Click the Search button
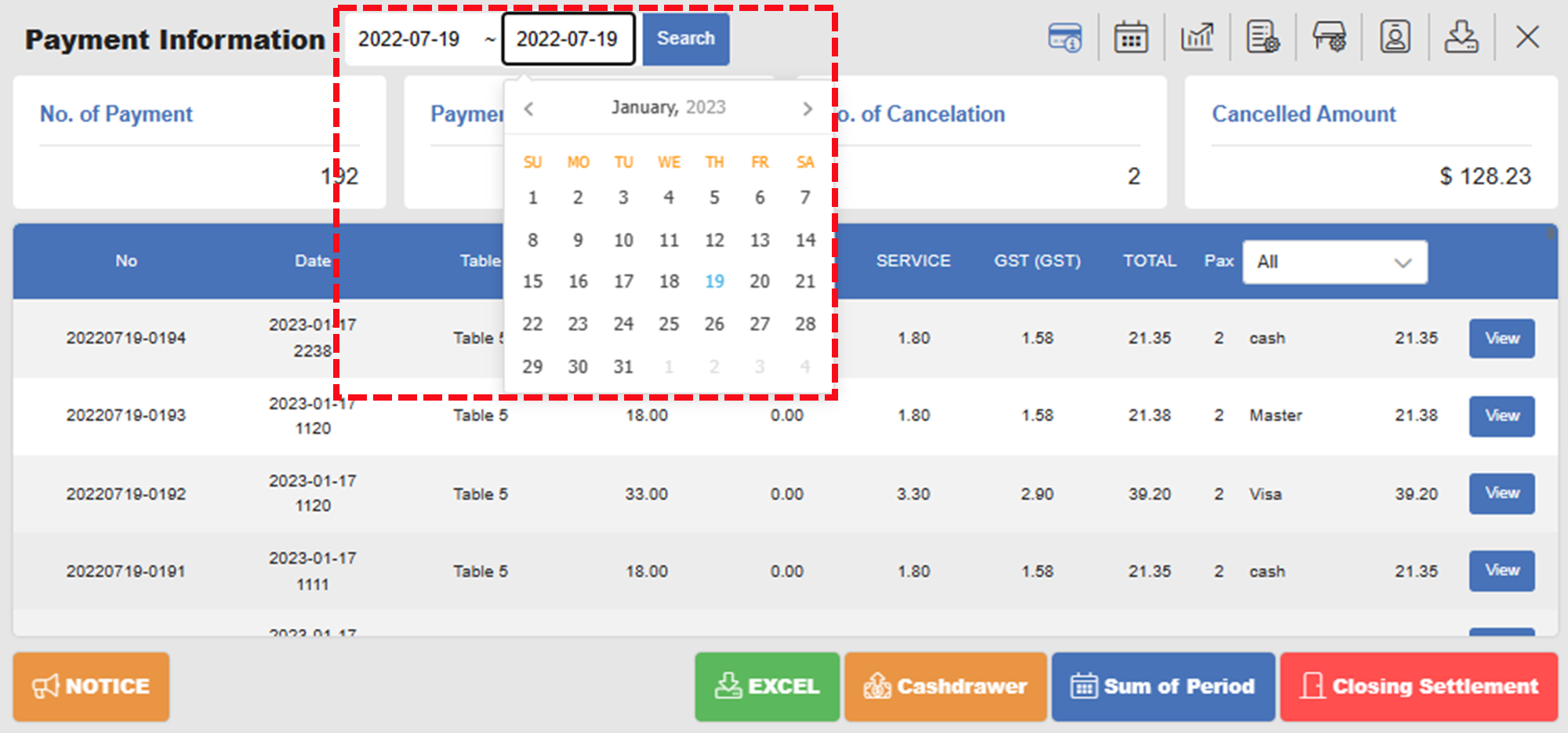Viewport: 1568px width, 733px height. click(684, 38)
